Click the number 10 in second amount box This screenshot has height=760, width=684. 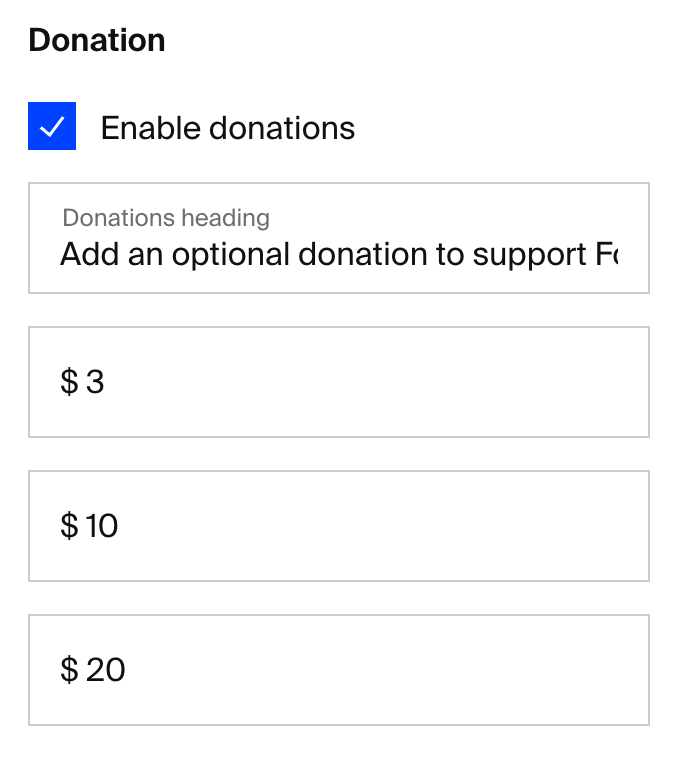click(x=102, y=526)
